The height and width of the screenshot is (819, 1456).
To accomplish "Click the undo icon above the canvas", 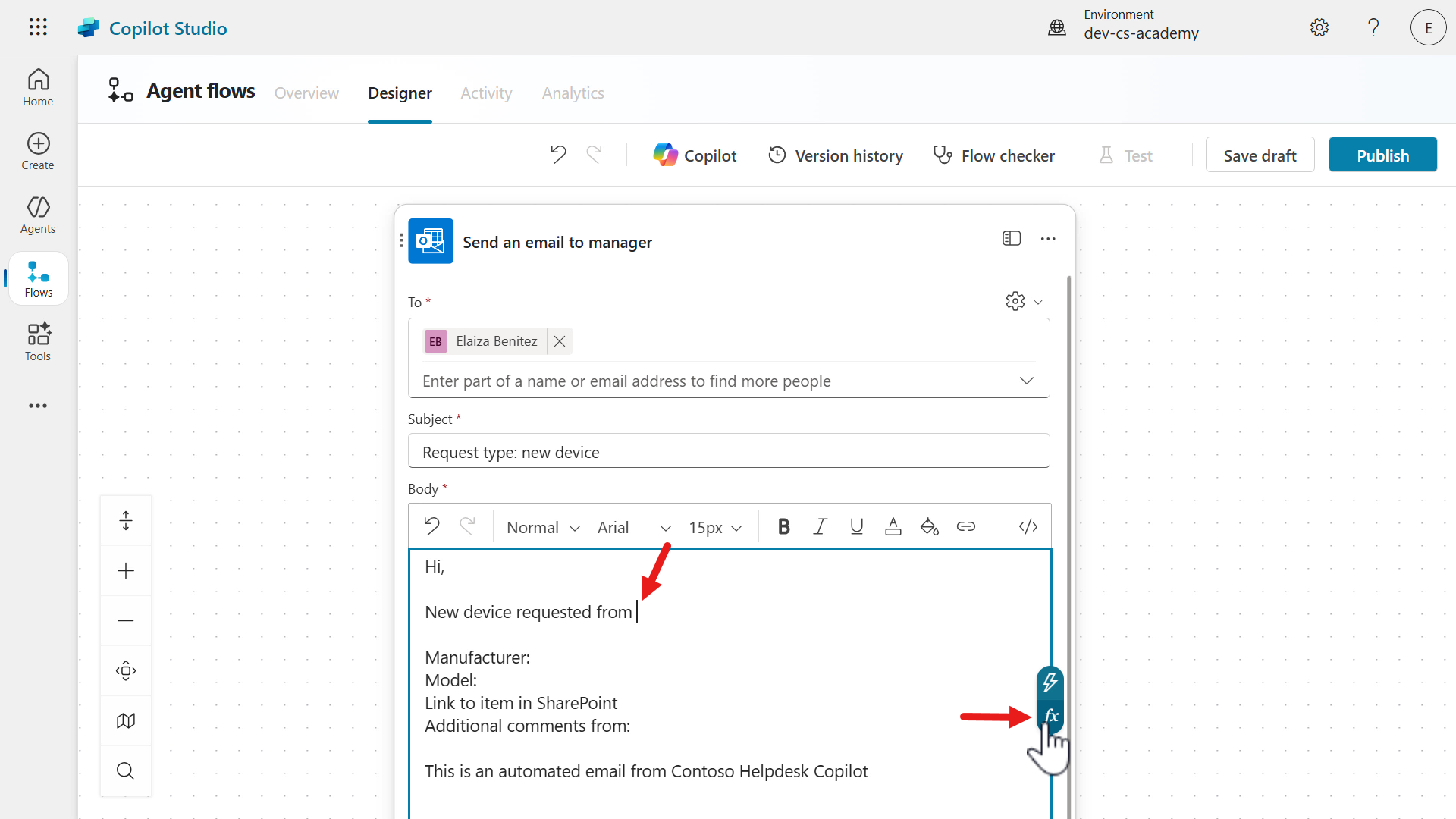I will (558, 154).
